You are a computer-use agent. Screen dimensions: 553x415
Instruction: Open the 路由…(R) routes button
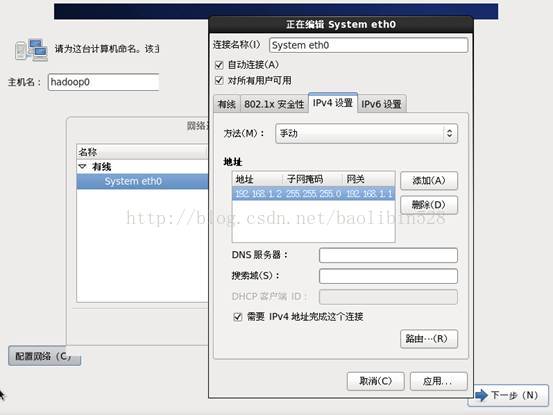click(429, 339)
